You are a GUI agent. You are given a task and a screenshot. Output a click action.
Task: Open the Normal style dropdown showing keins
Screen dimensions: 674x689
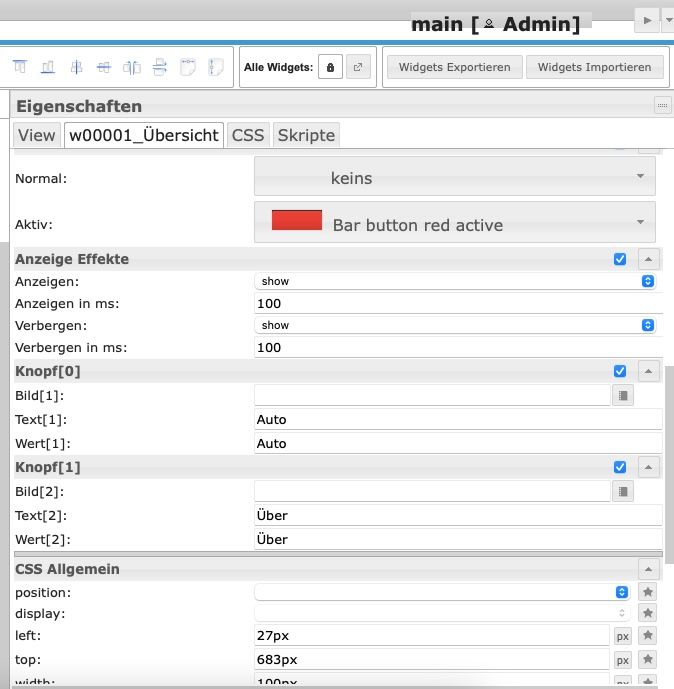coord(455,177)
